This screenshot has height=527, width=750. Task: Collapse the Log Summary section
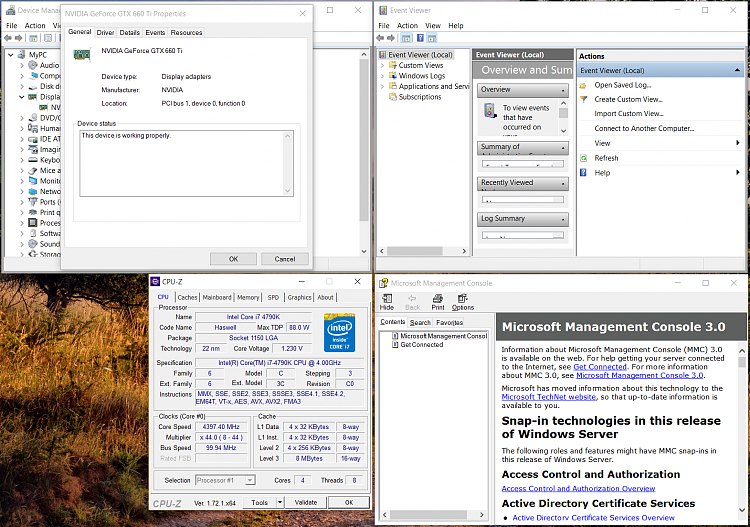(x=563, y=219)
